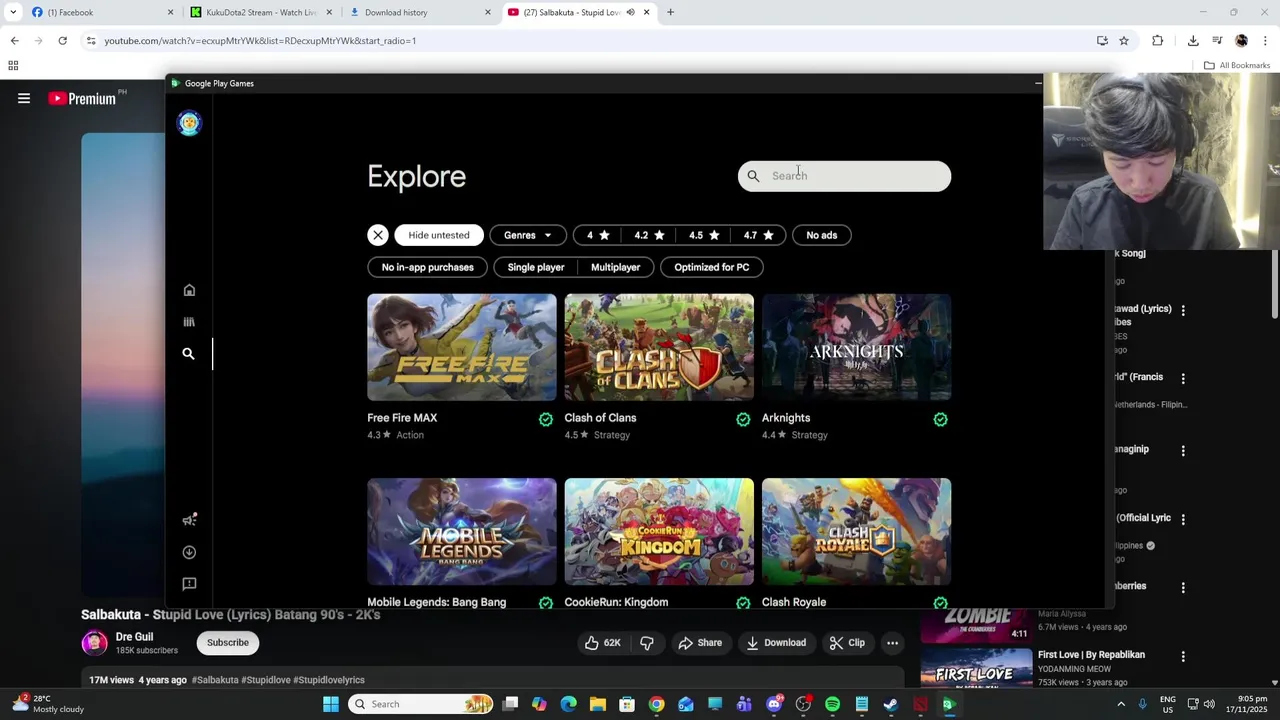Dislike the Salbakuta video
1280x720 pixels.
647,643
